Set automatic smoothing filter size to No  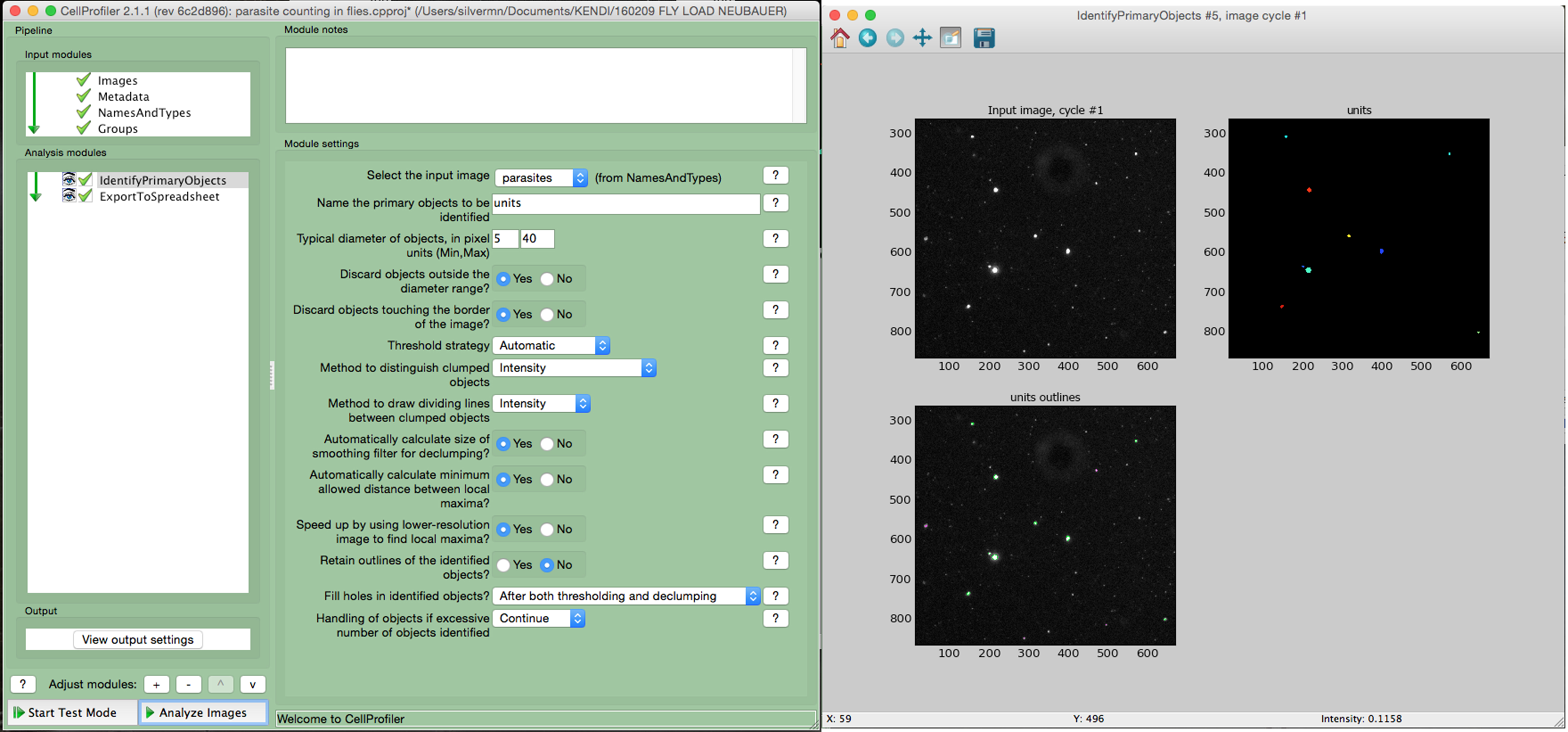(547, 444)
